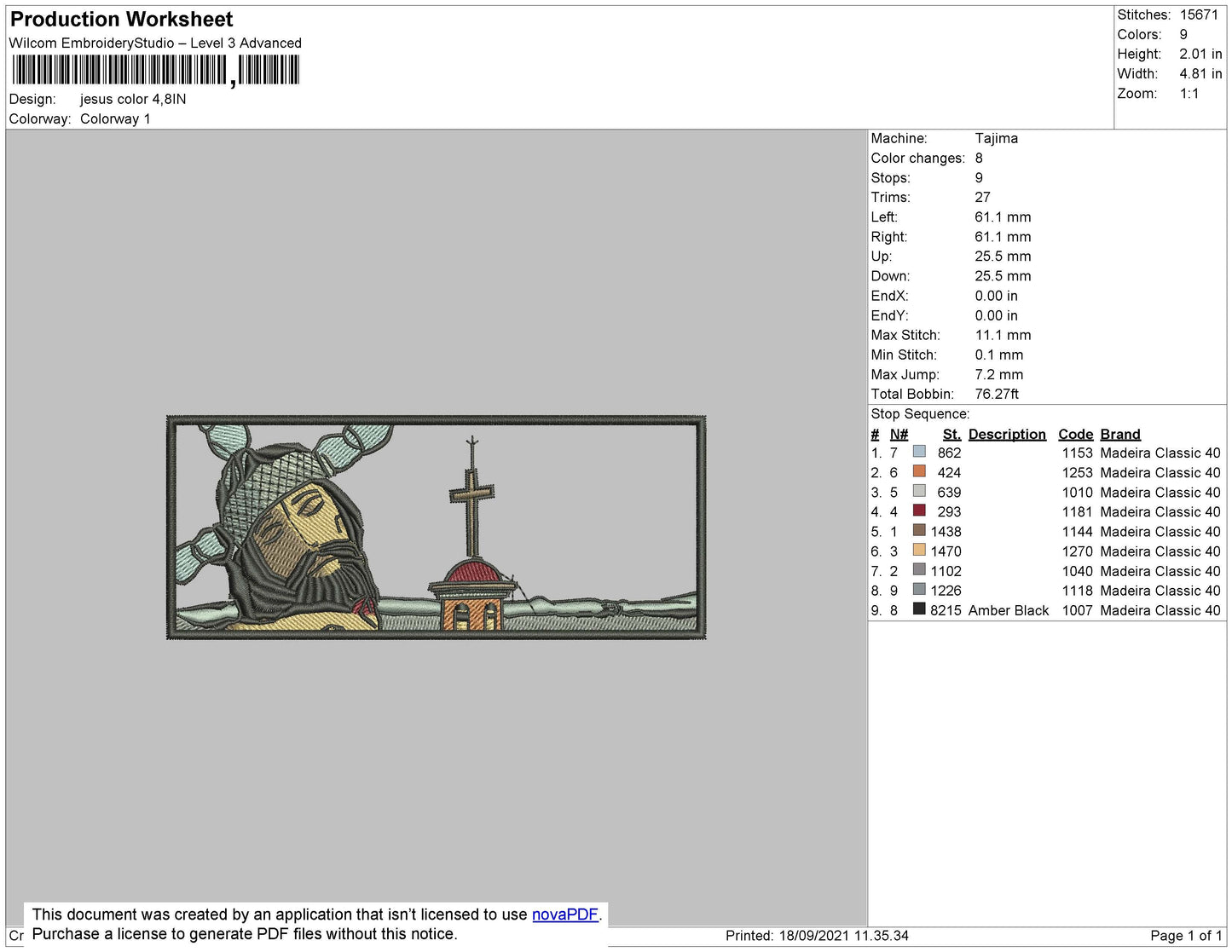This screenshot has height=952, width=1232.
Task: Click the 'Colorway 1' value
Action: coord(115,118)
